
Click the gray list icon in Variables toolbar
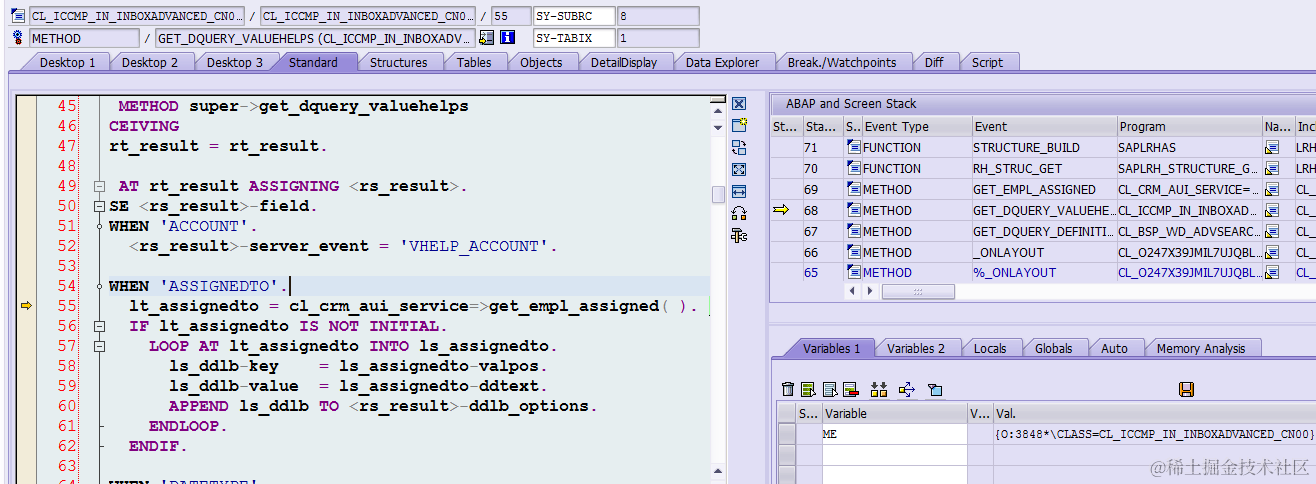[x=829, y=389]
